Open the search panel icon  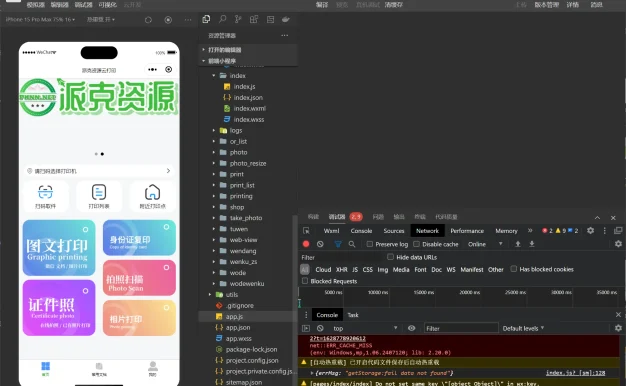click(x=222, y=19)
